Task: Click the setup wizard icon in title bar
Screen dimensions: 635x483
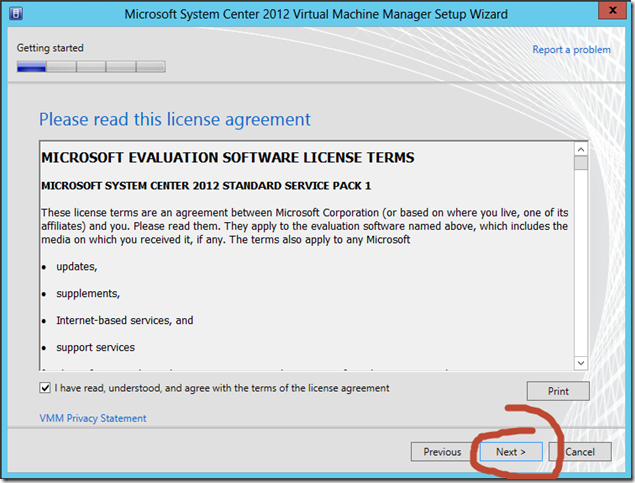Action: pos(16,13)
